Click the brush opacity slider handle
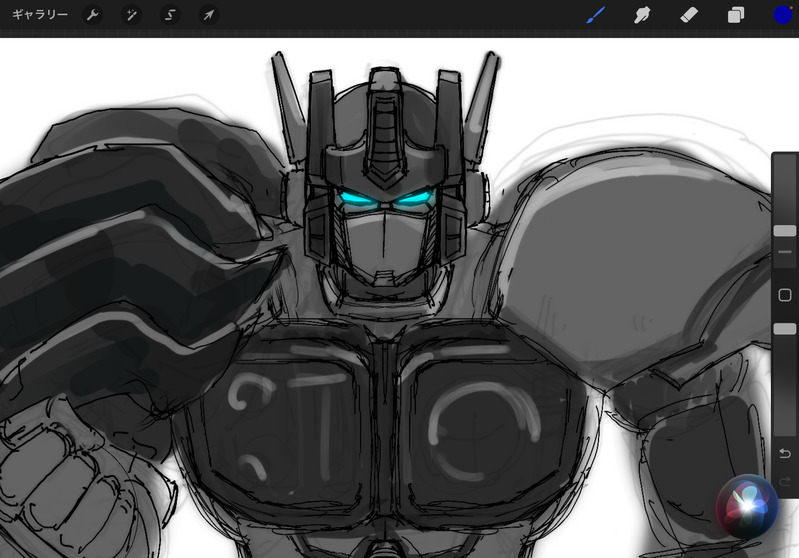 click(785, 329)
